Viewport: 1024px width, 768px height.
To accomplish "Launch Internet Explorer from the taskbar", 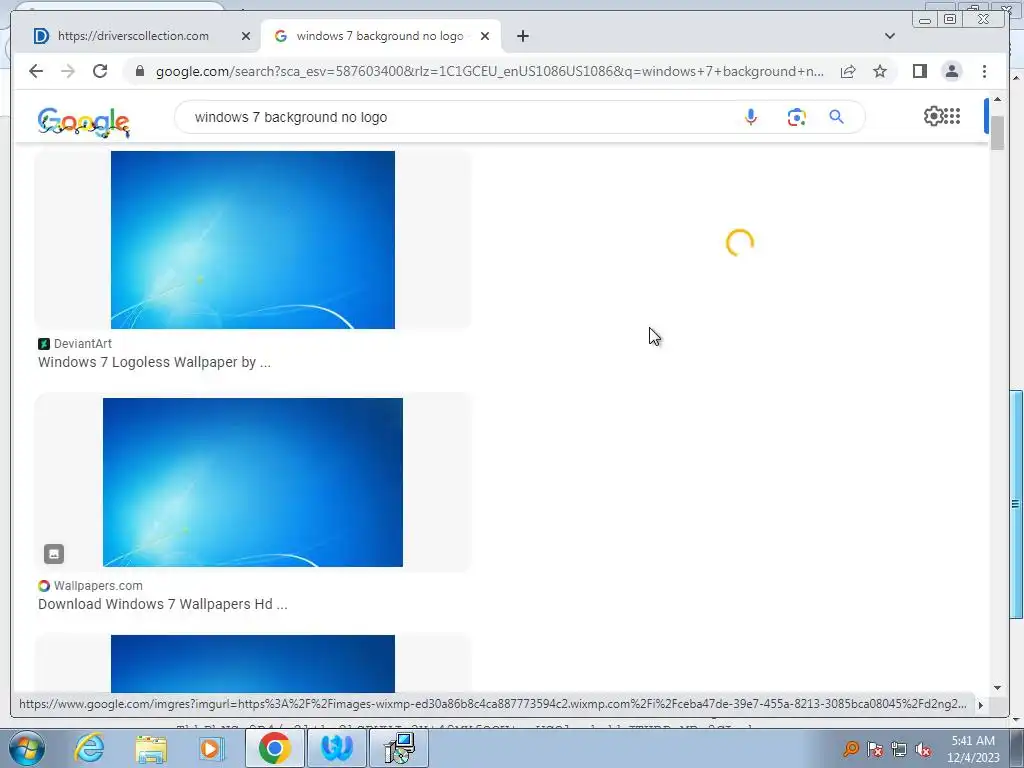I will (x=89, y=748).
